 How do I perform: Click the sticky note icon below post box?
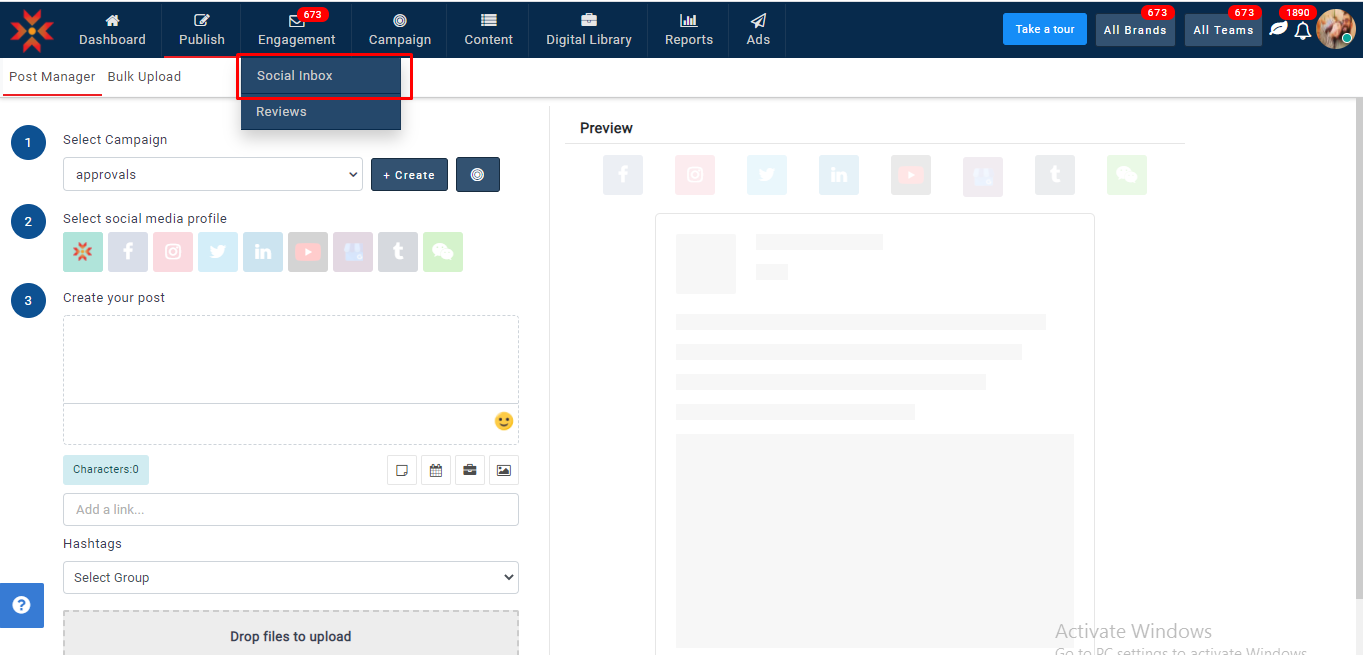tap(402, 470)
